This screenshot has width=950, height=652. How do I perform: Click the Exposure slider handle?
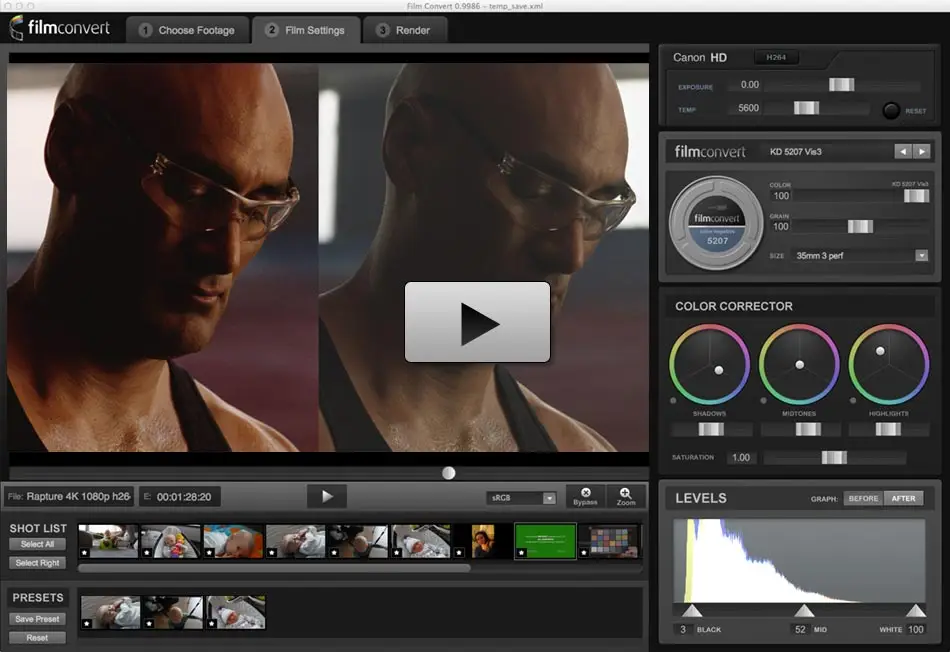[842, 85]
